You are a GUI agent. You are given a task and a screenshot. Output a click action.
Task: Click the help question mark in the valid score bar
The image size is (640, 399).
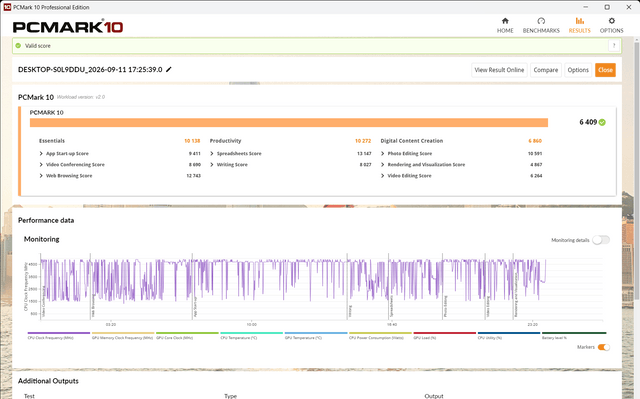click(x=614, y=46)
